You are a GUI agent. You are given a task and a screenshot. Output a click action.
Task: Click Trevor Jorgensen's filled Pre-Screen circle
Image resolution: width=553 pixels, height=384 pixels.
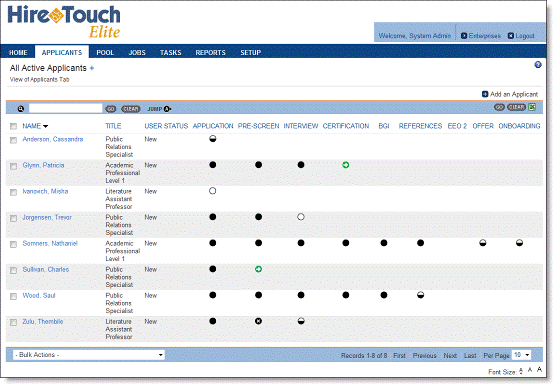tap(258, 217)
